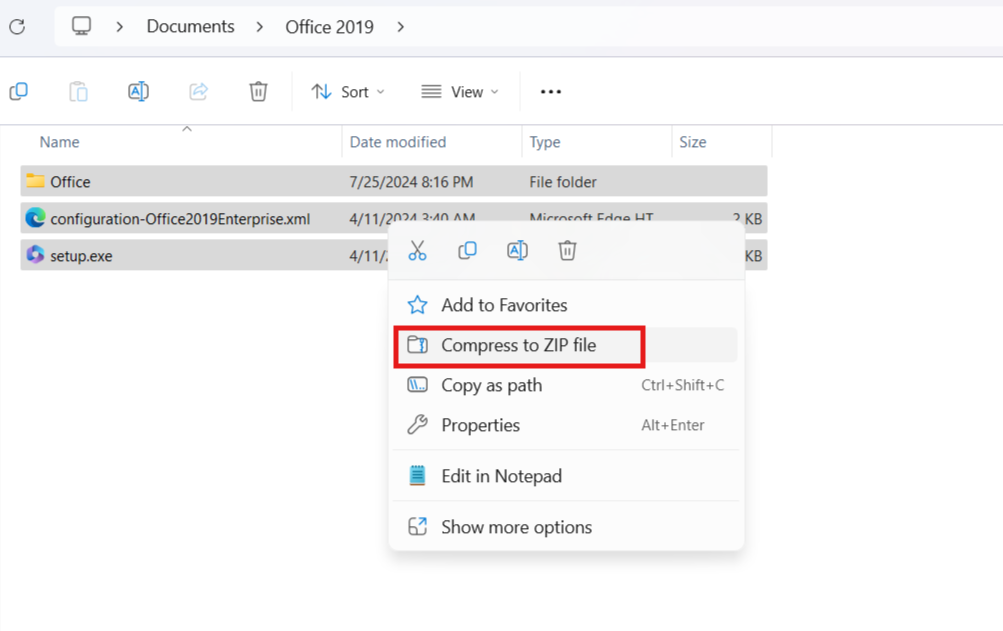
Task: Click the Rename icon in the context menu
Action: pos(517,251)
